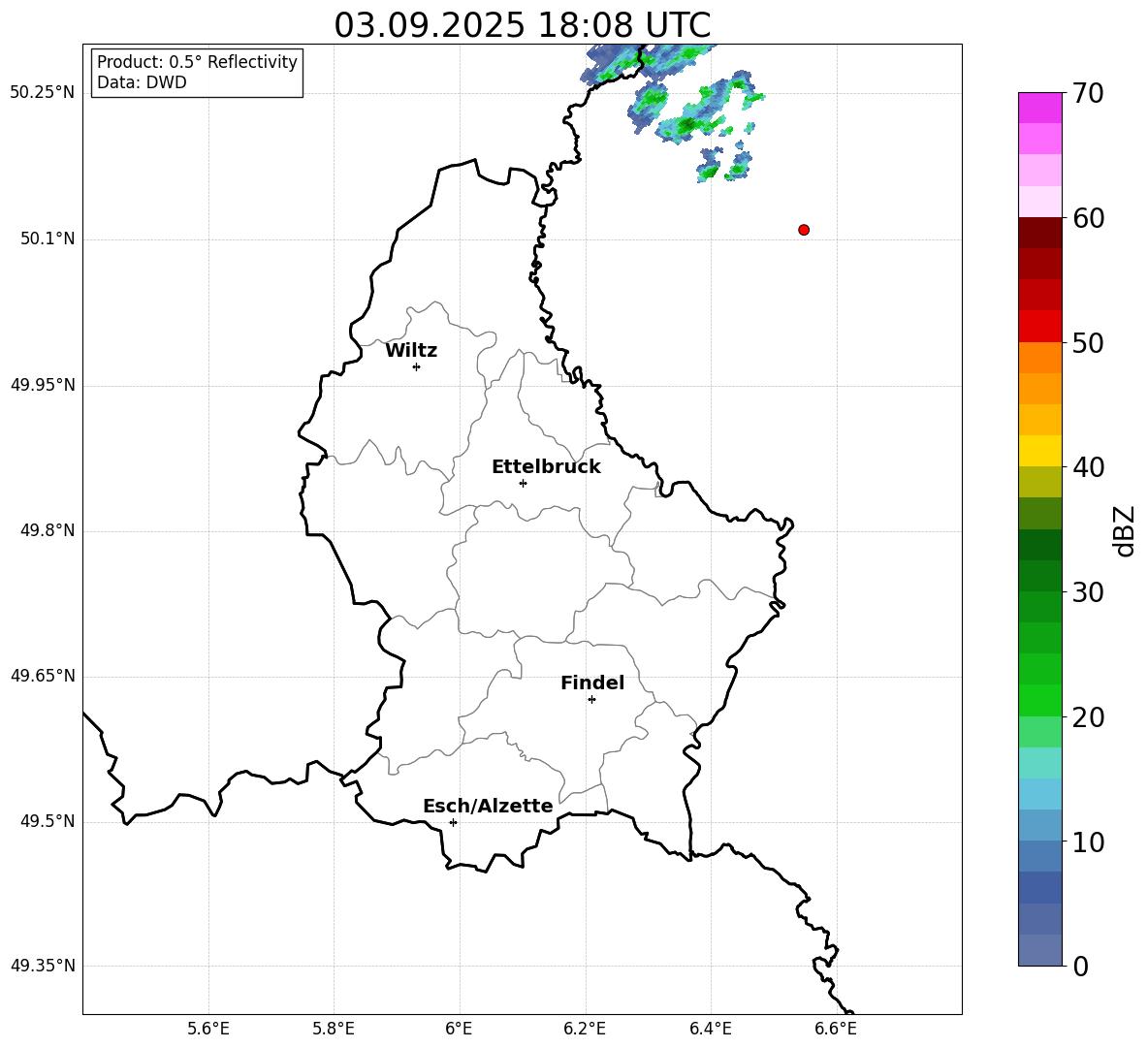1148x1048 pixels.
Task: Click the Findel station cross marker
Action: pos(591,700)
